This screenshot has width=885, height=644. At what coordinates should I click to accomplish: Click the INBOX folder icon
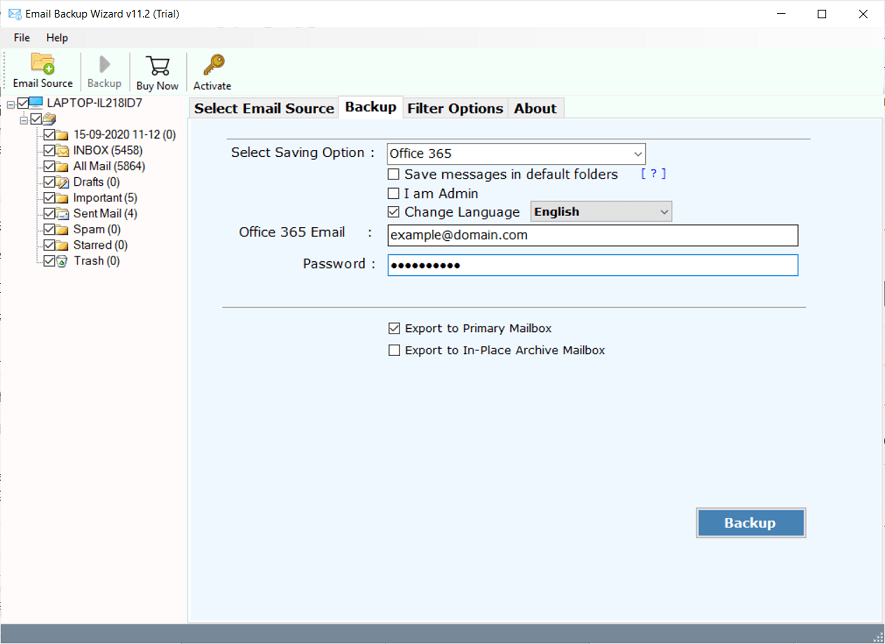[62, 151]
